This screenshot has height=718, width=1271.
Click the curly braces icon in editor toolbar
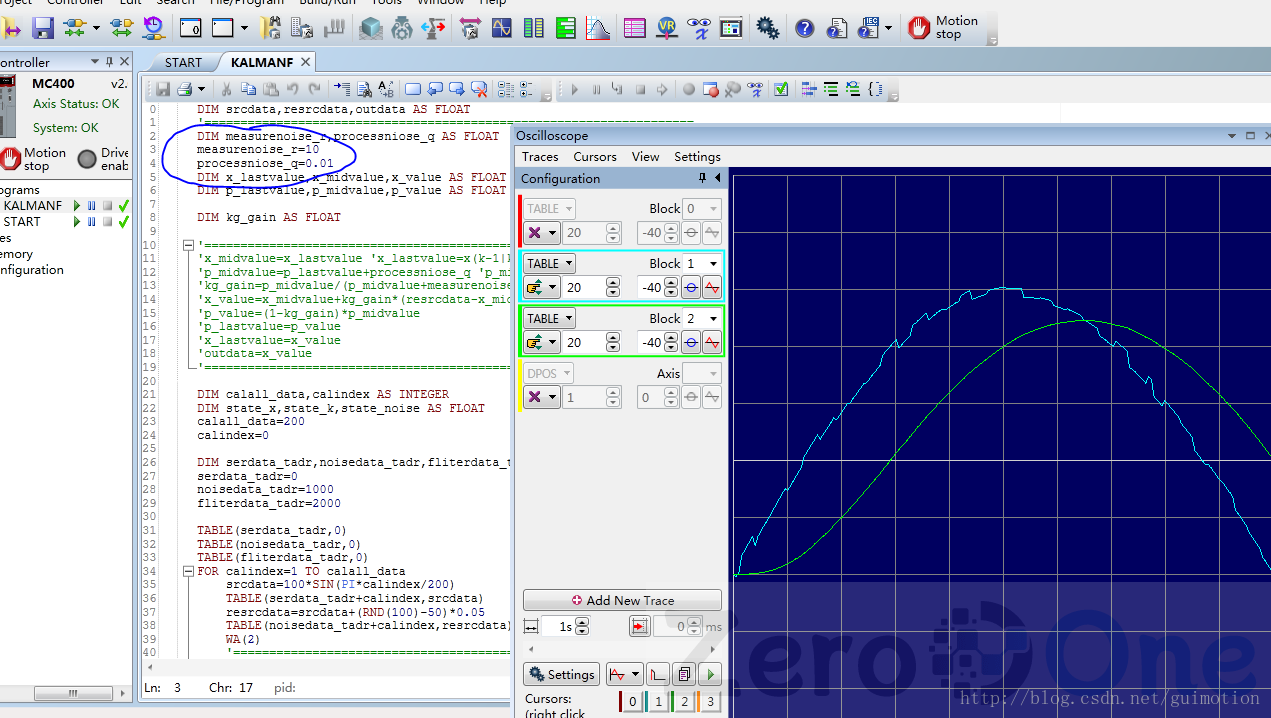pyautogui.click(x=876, y=89)
